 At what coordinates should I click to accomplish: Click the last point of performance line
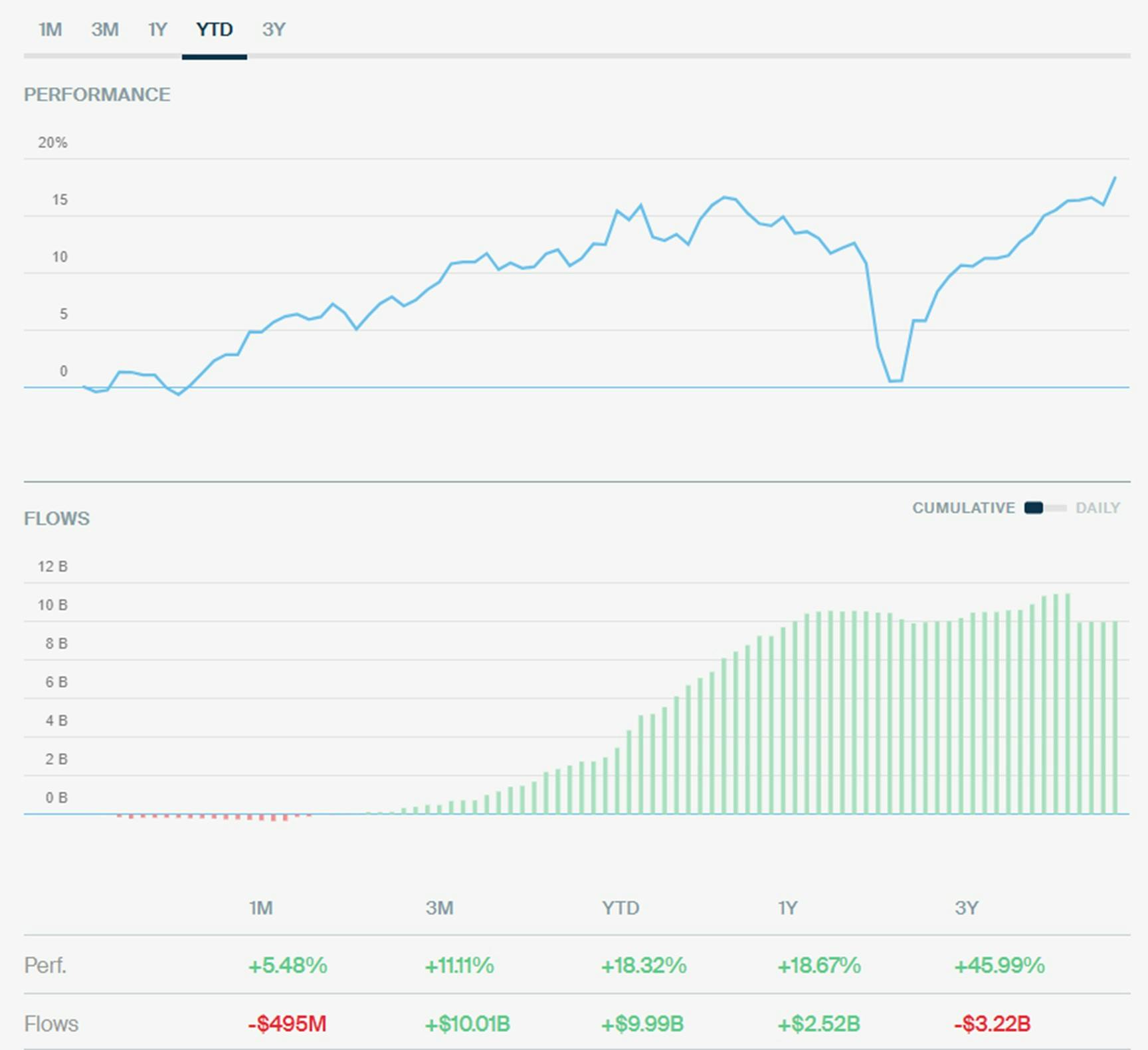tap(1115, 177)
